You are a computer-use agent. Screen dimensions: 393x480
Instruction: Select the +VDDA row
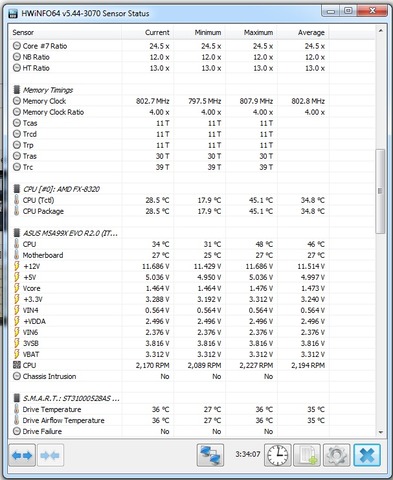coord(192,321)
